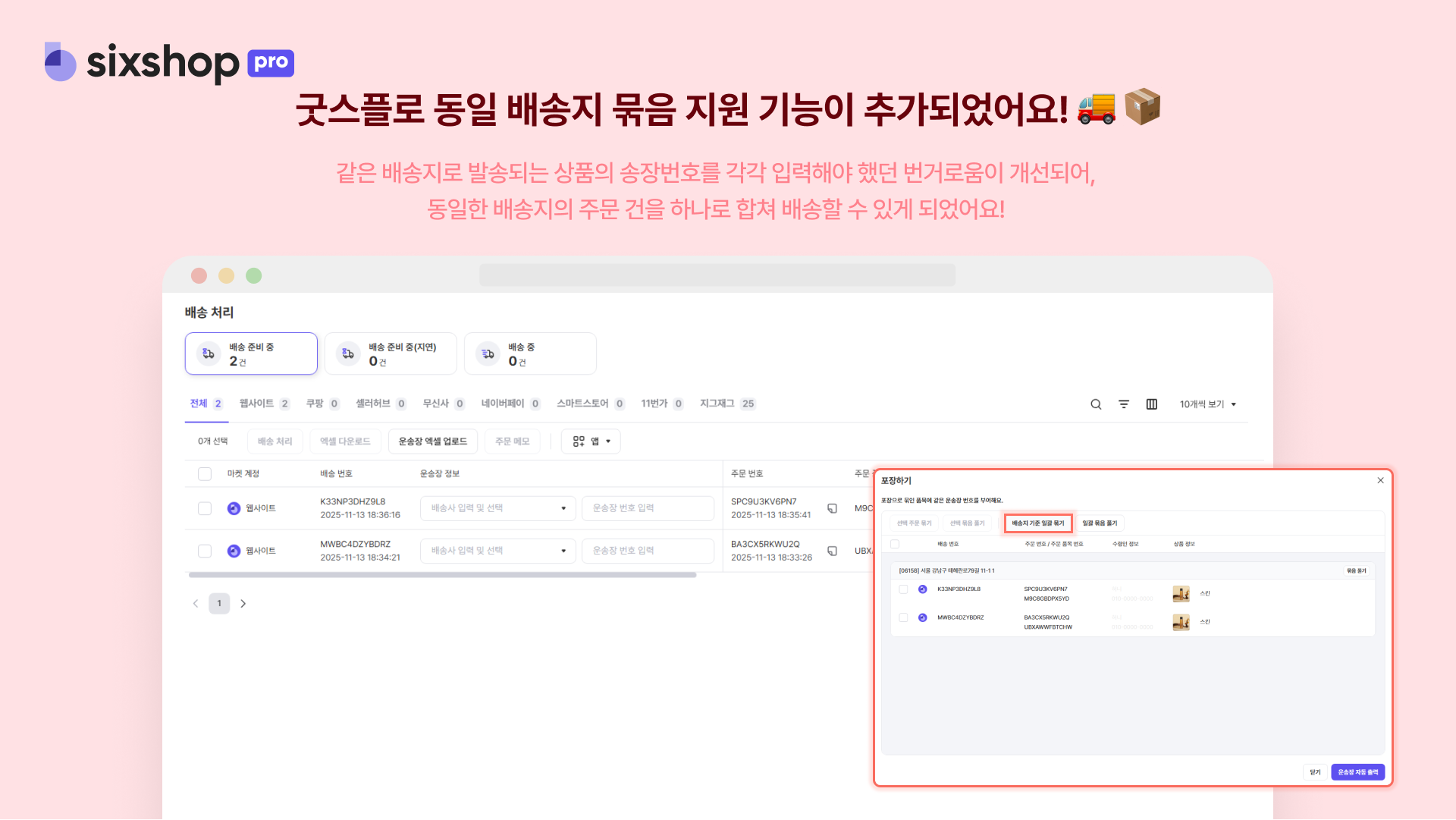Tick the checkbox for MWBC4DZYBDRZ in packing dialog
This screenshot has height=820, width=1456.
coord(903,617)
